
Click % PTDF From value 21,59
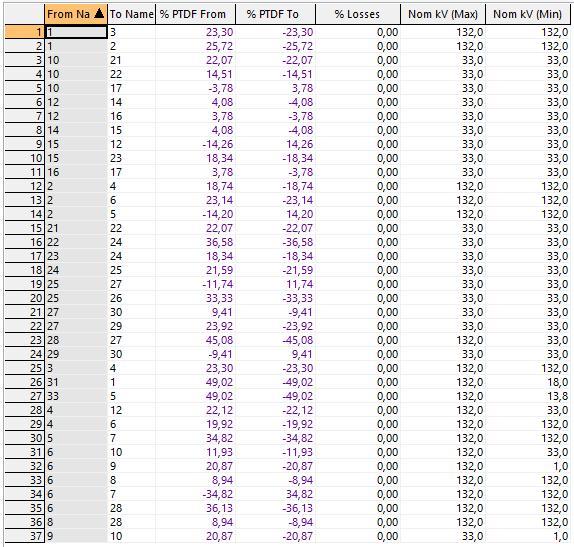point(220,270)
